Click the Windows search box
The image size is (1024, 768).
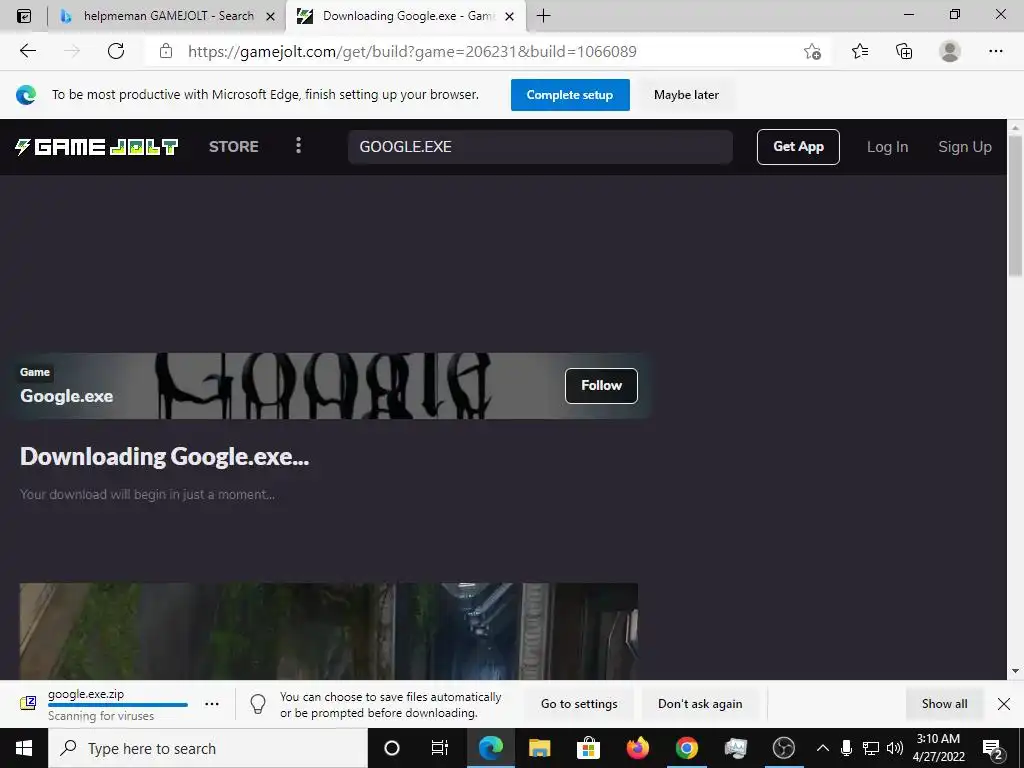[x=208, y=748]
